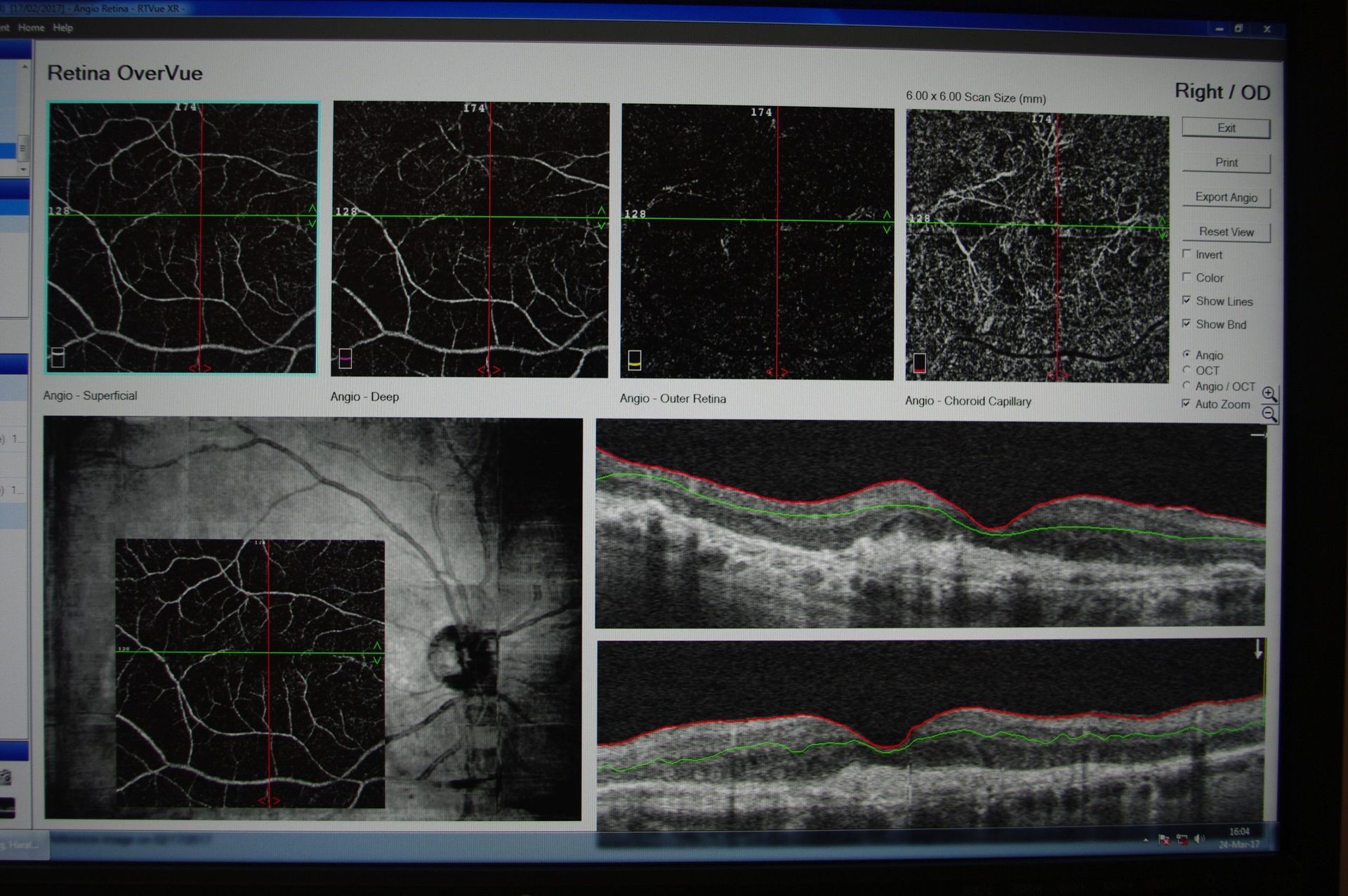Open the Help menu

[x=62, y=27]
